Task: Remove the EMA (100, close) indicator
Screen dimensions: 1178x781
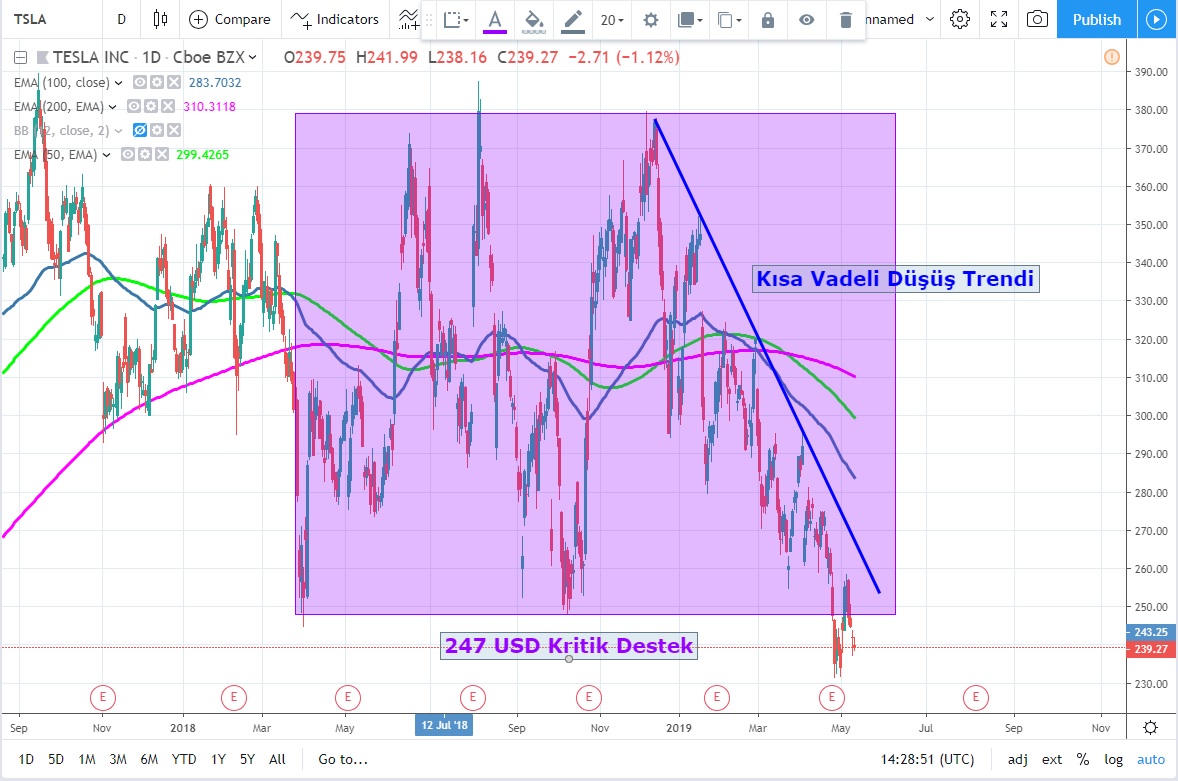Action: pyautogui.click(x=174, y=83)
